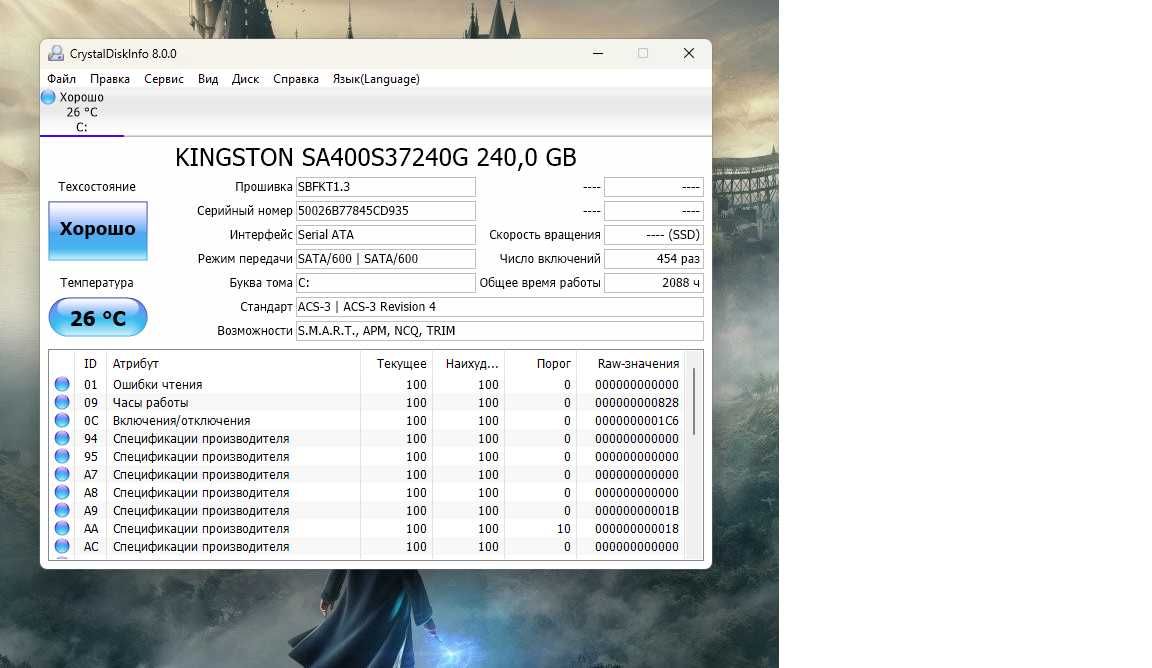Click the Число включений field 454 раз

point(654,259)
